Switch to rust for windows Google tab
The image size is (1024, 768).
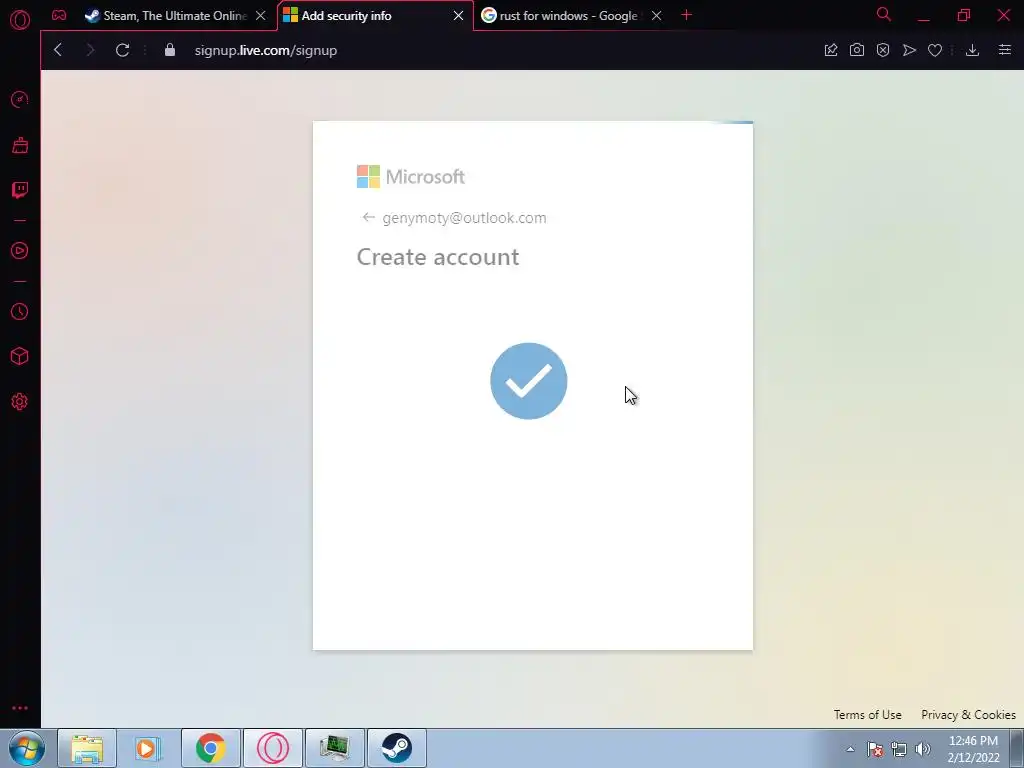562,16
